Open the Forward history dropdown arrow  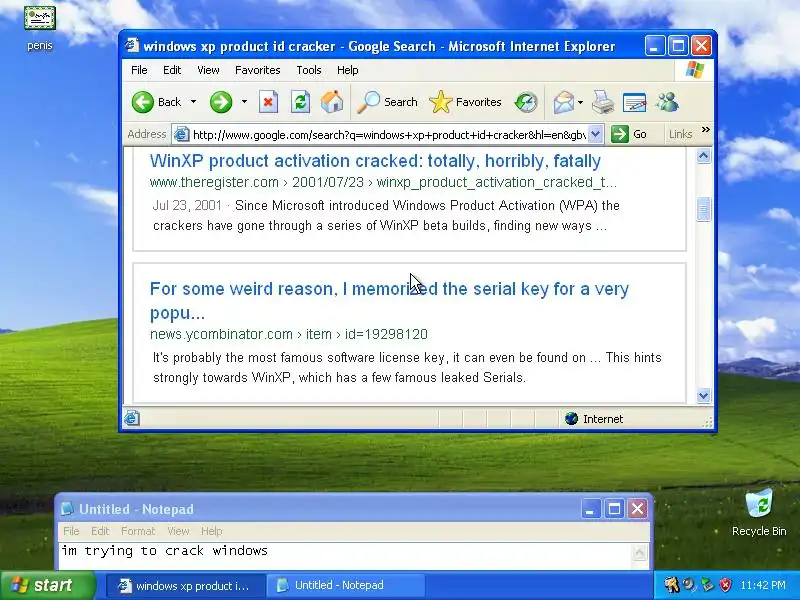point(244,102)
